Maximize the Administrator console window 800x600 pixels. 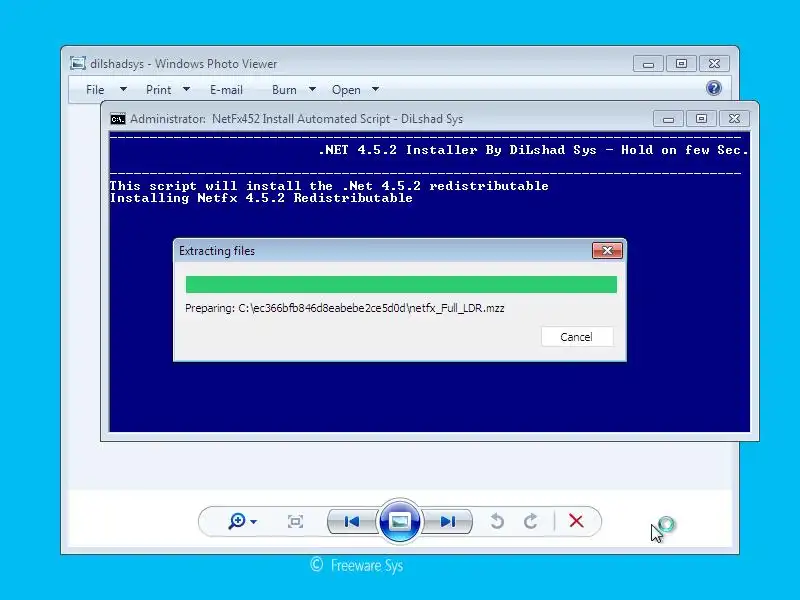(x=701, y=119)
